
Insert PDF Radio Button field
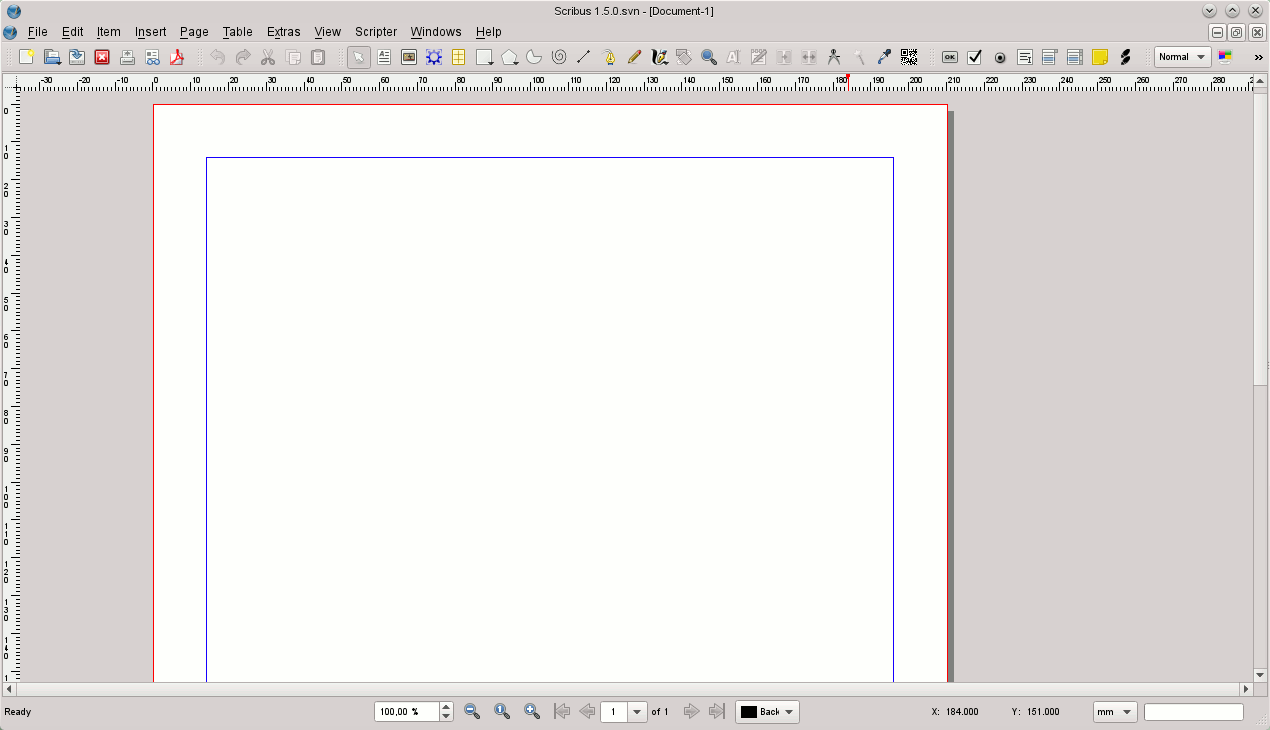[x=1000, y=57]
